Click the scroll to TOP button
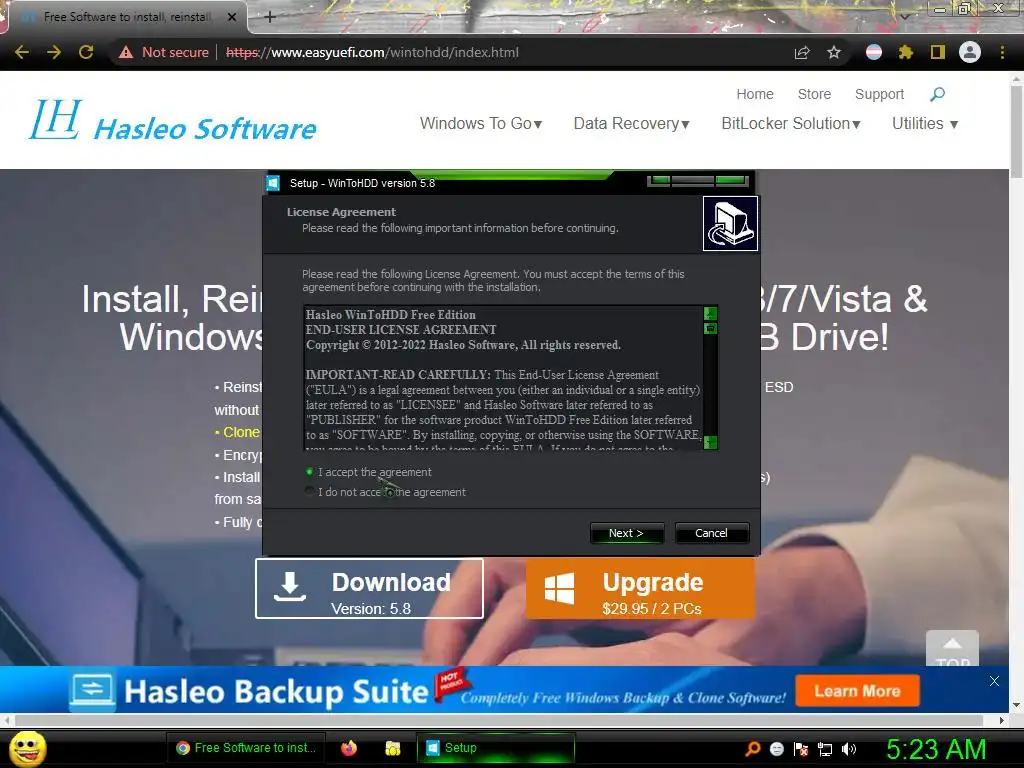Screen dimensions: 1024x768 pyautogui.click(x=952, y=648)
